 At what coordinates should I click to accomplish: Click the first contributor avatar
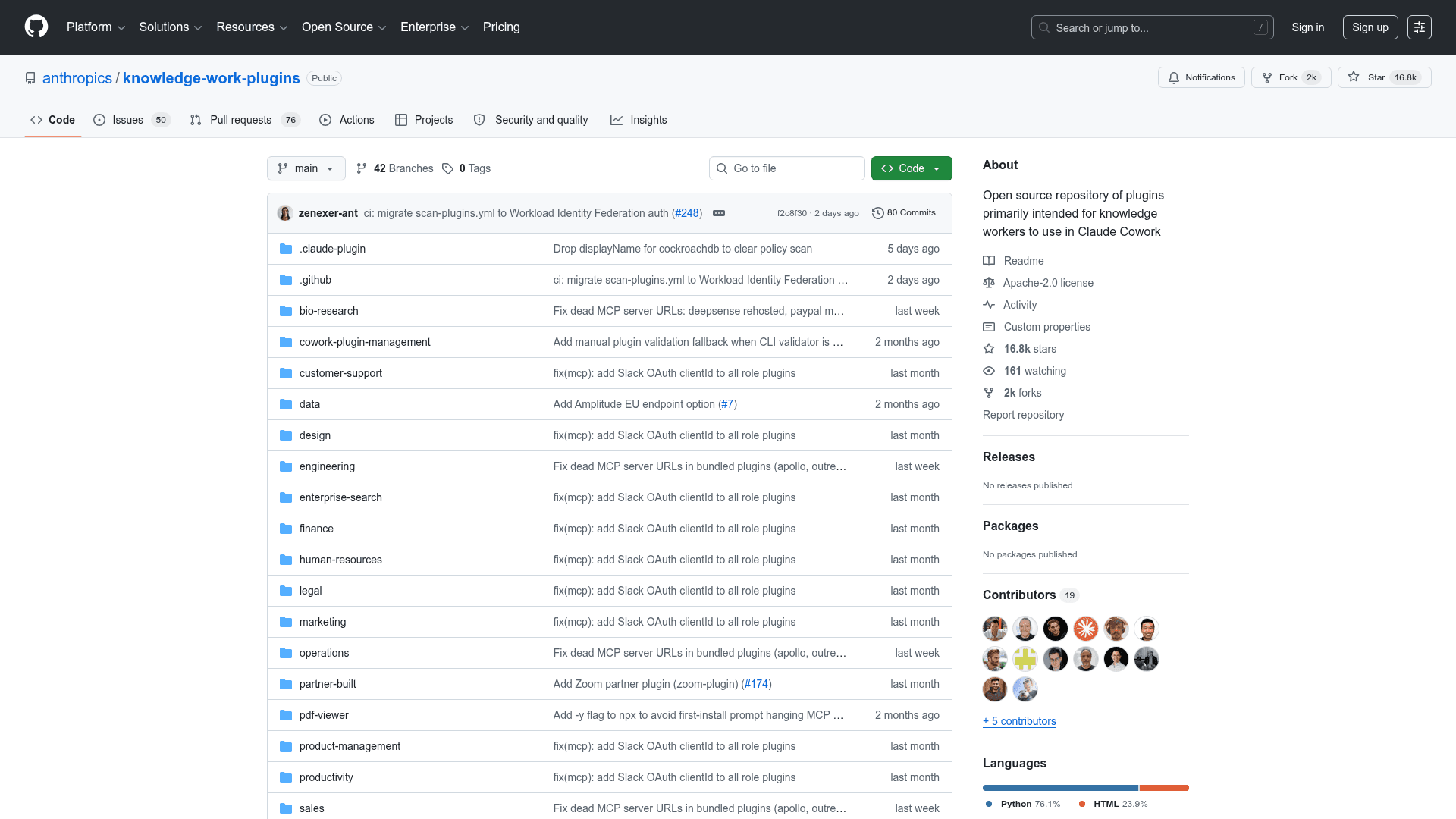(x=995, y=629)
